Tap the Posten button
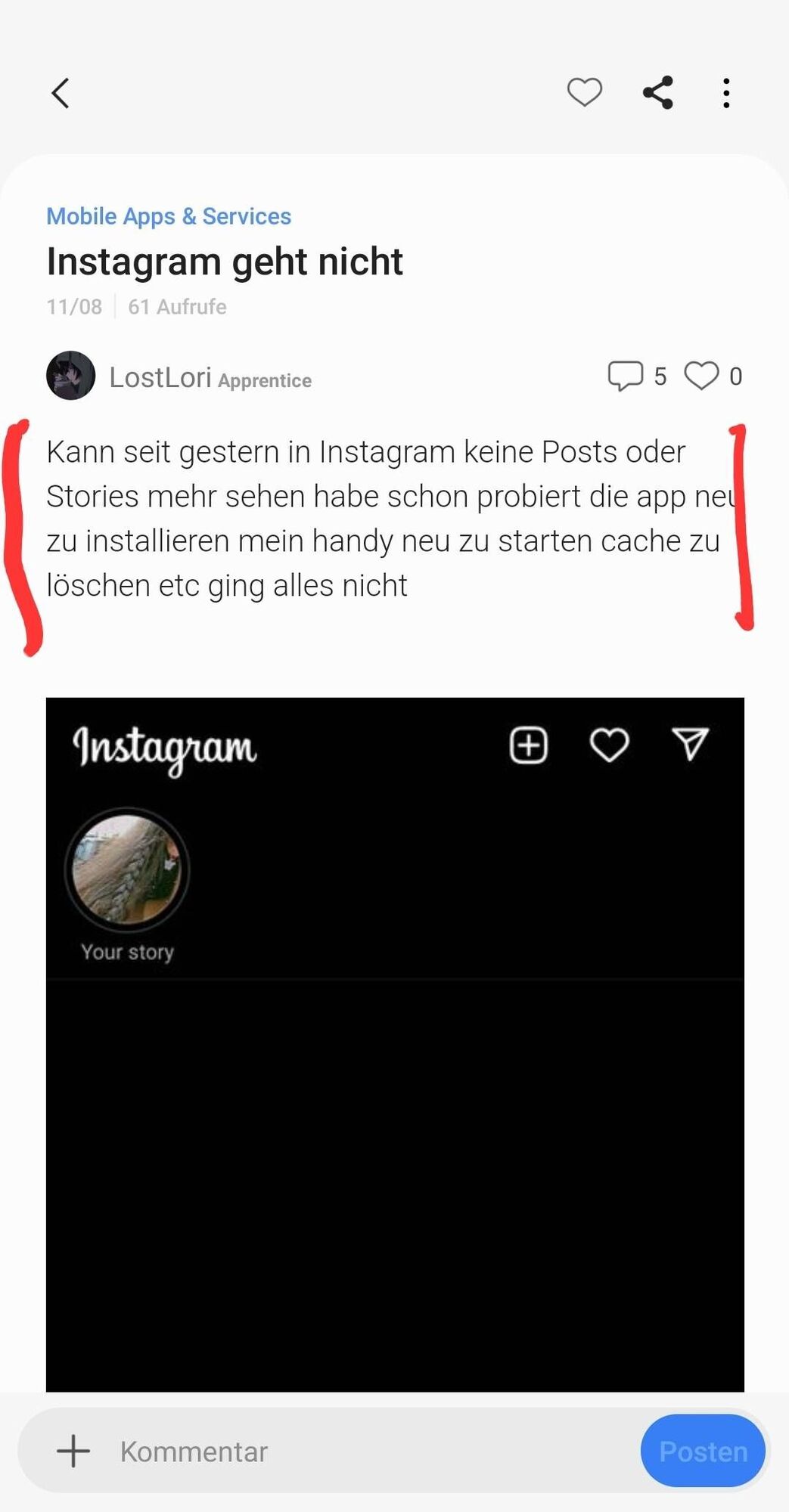Image resolution: width=789 pixels, height=1512 pixels. (703, 1451)
